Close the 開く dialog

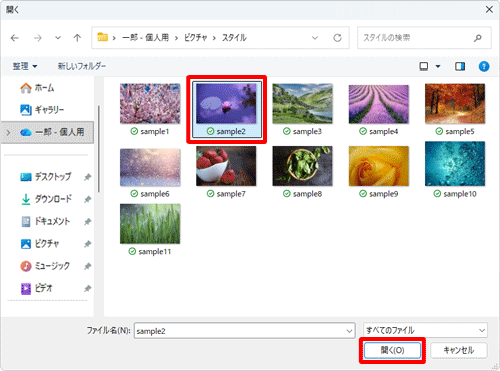coord(489,9)
